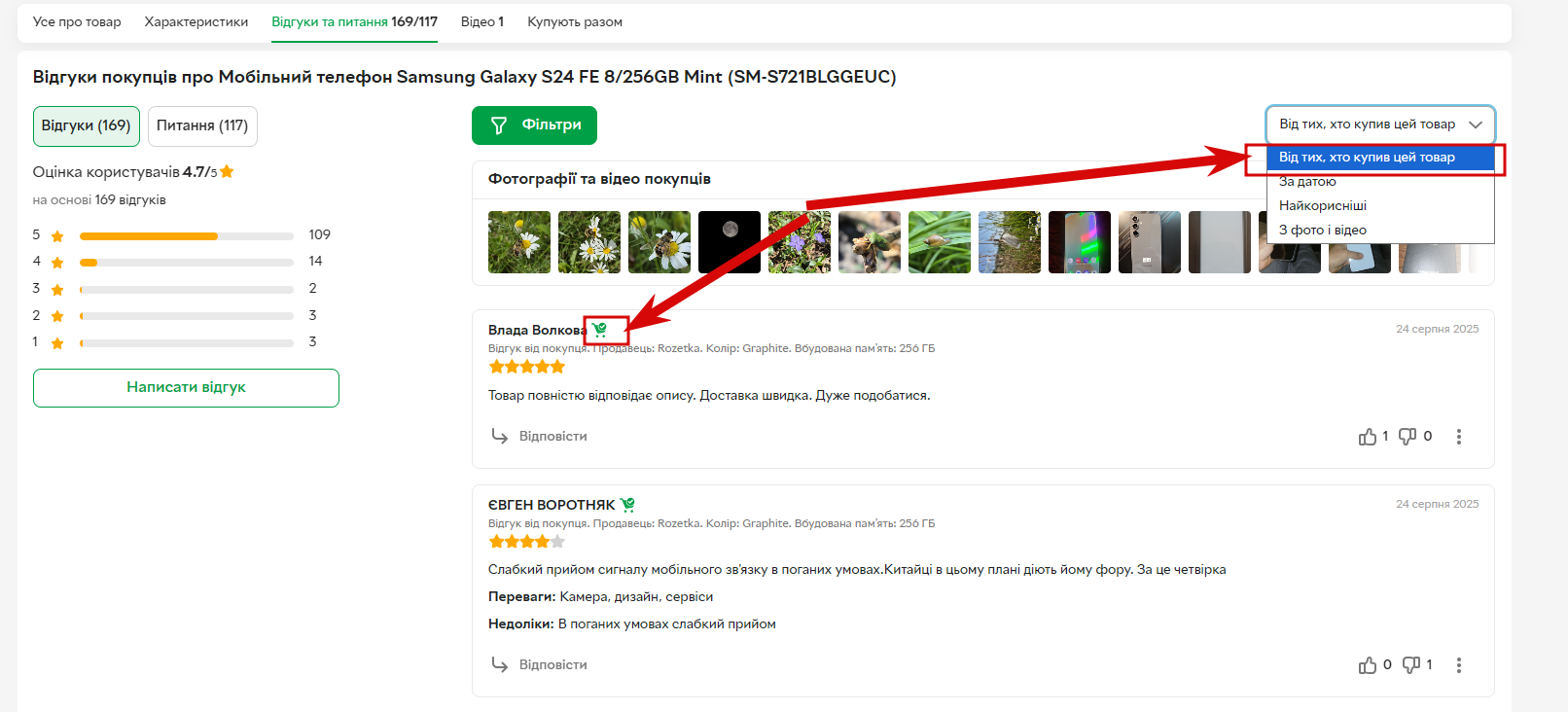Switch to Відгуки (169) tab

pyautogui.click(x=86, y=125)
